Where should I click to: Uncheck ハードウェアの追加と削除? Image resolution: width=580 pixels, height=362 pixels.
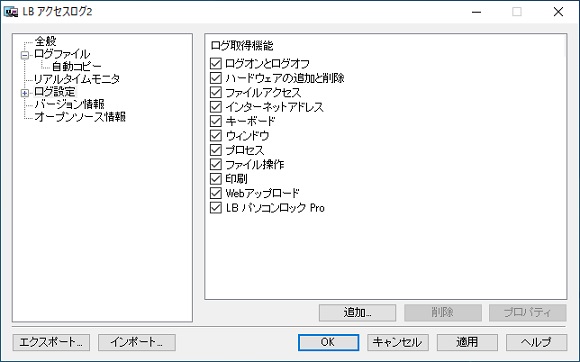[x=216, y=78]
